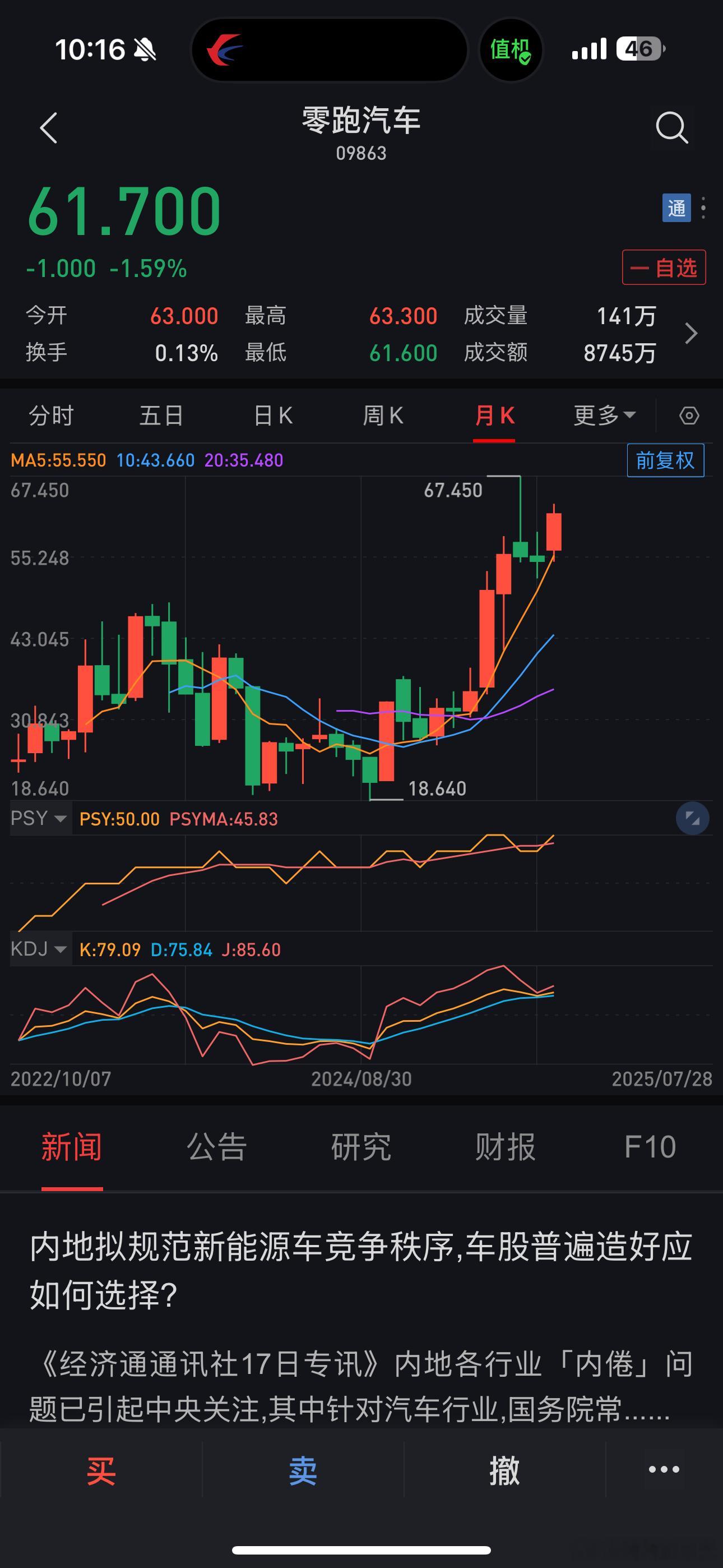This screenshot has width=723, height=1568.
Task: Tap the J:85.60 value label
Action: tap(251, 949)
